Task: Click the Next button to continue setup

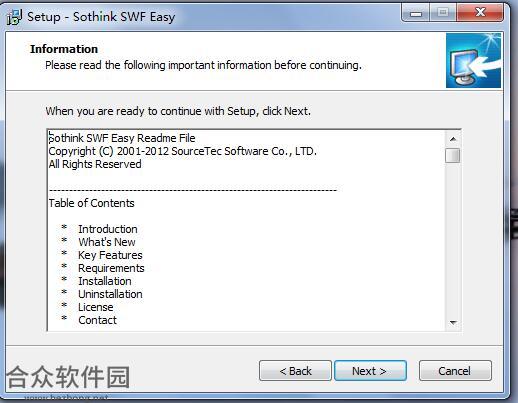Action: 370,370
